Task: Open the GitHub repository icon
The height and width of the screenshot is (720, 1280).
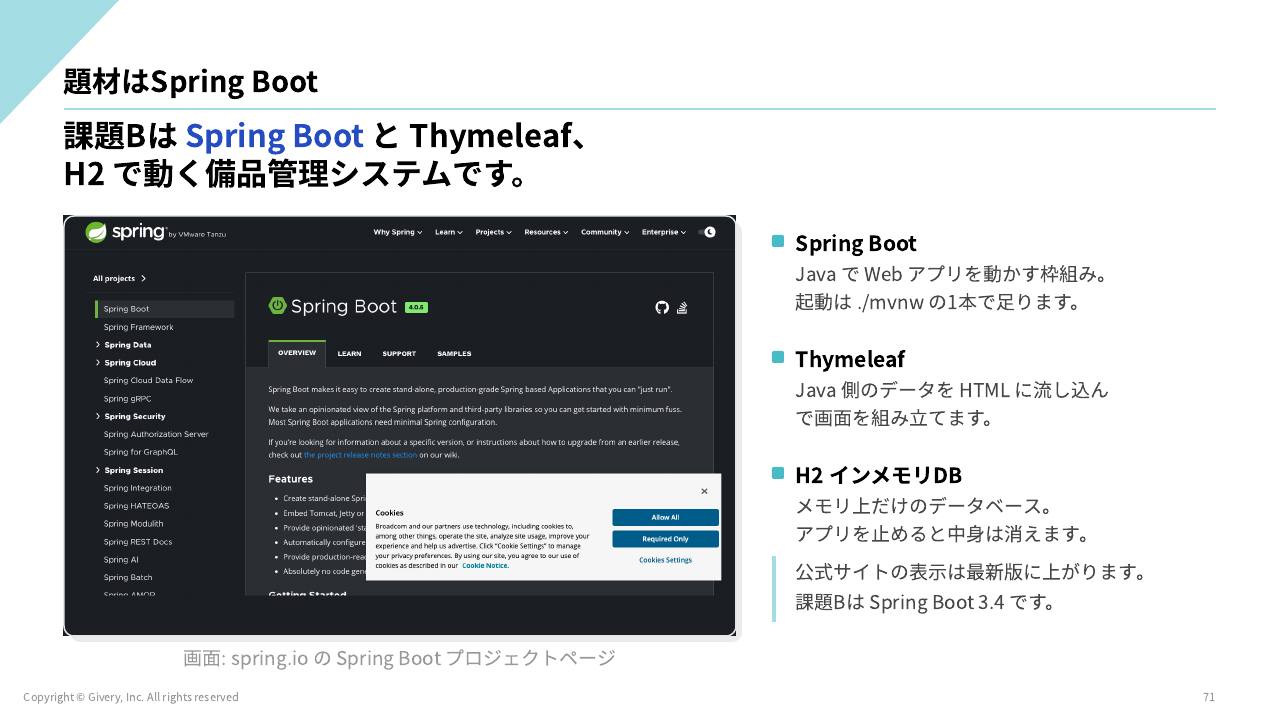Action: [x=661, y=307]
